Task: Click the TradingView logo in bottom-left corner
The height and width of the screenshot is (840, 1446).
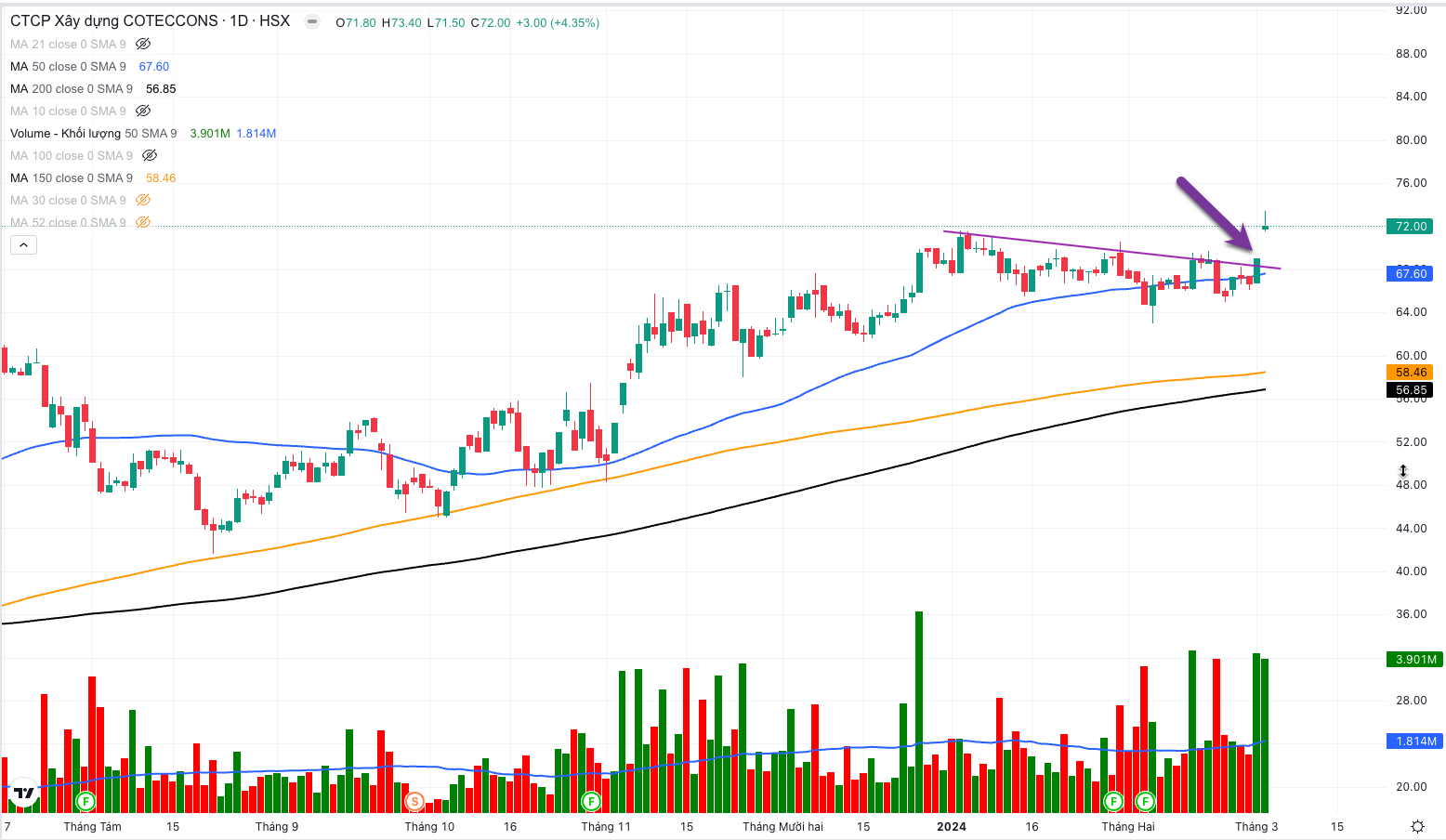Action: (23, 794)
